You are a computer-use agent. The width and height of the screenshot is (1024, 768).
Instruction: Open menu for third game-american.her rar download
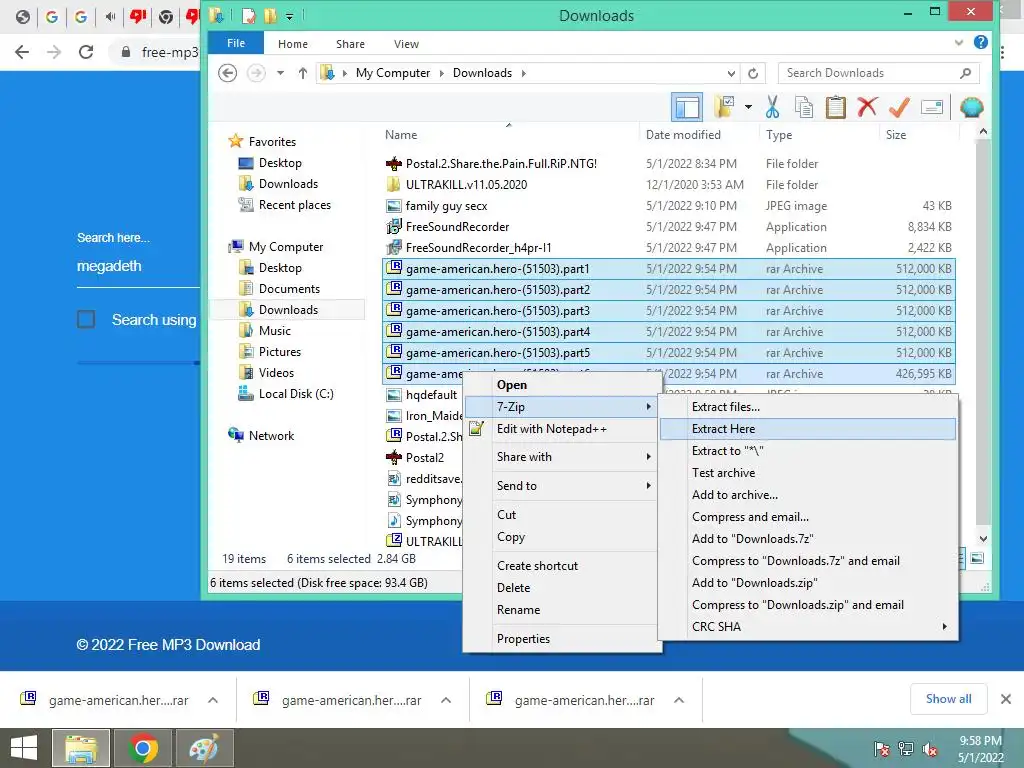pos(679,700)
